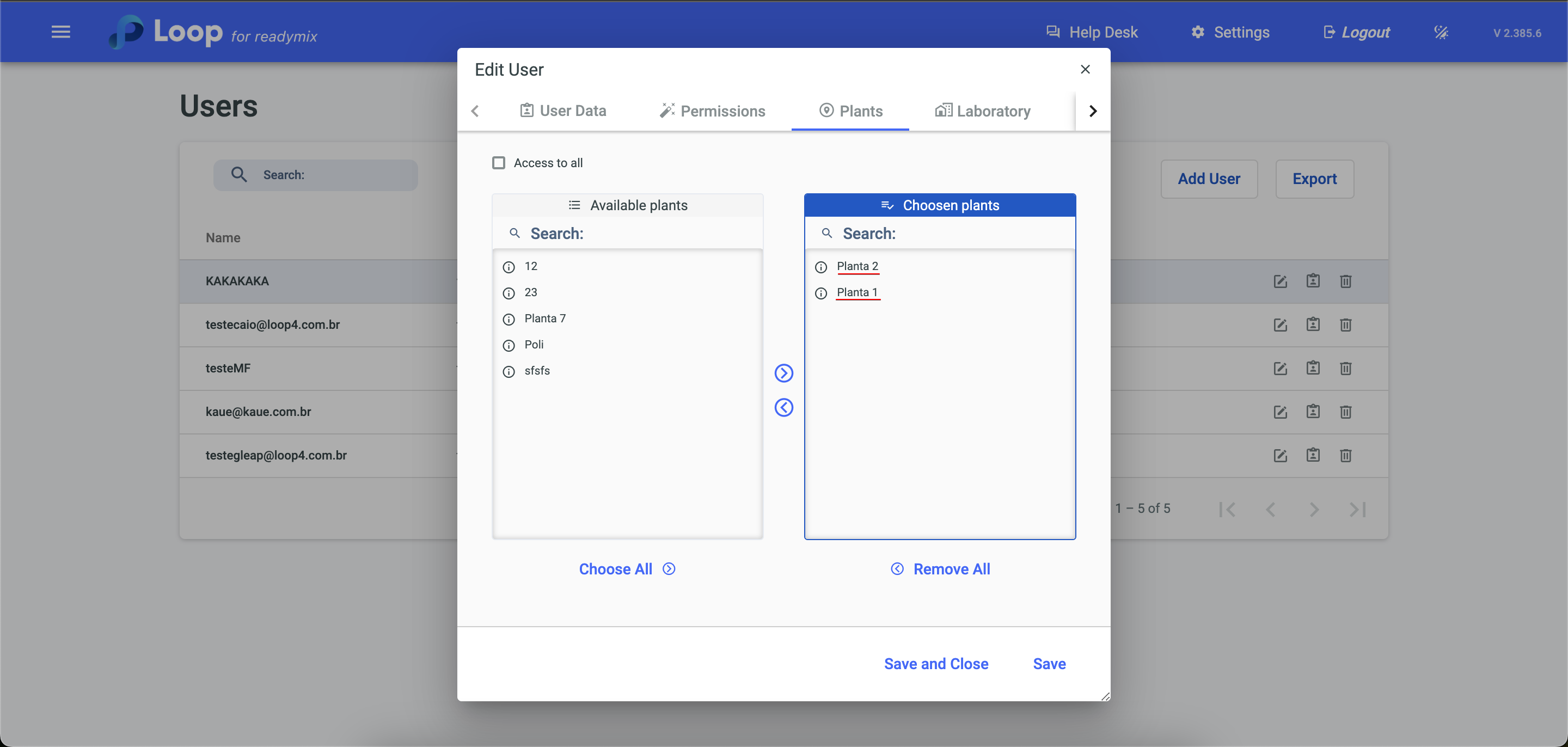1568x747 pixels.
Task: Click trash icon for kaue@kaue.com.br row
Action: tap(1345, 412)
